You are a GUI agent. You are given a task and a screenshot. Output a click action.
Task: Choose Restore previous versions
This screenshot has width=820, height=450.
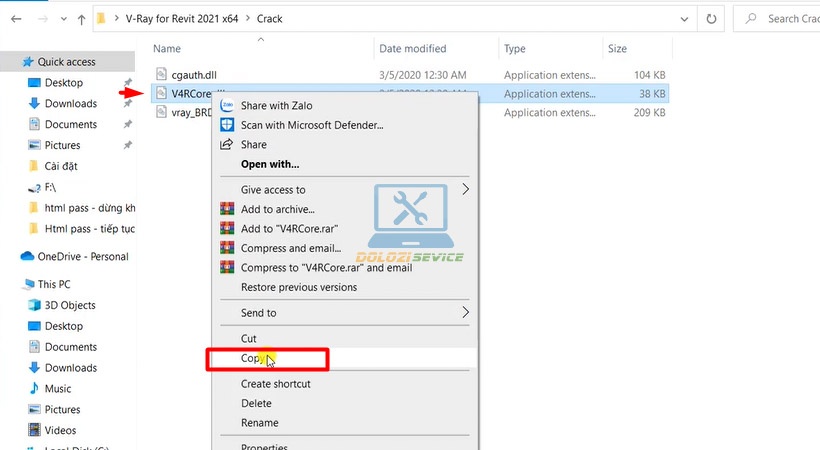click(299, 287)
